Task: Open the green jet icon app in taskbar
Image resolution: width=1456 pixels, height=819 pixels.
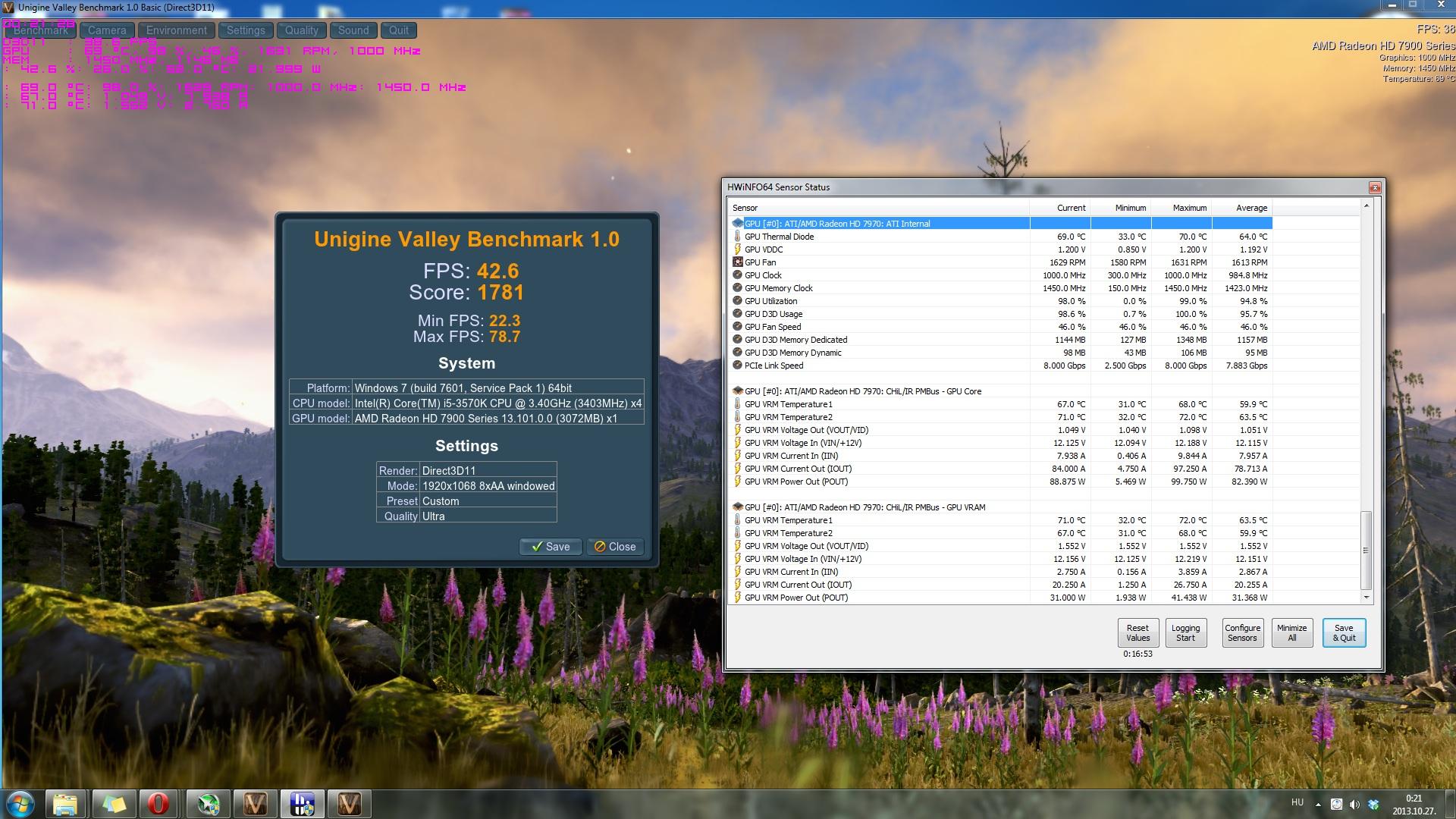Action: [x=209, y=804]
